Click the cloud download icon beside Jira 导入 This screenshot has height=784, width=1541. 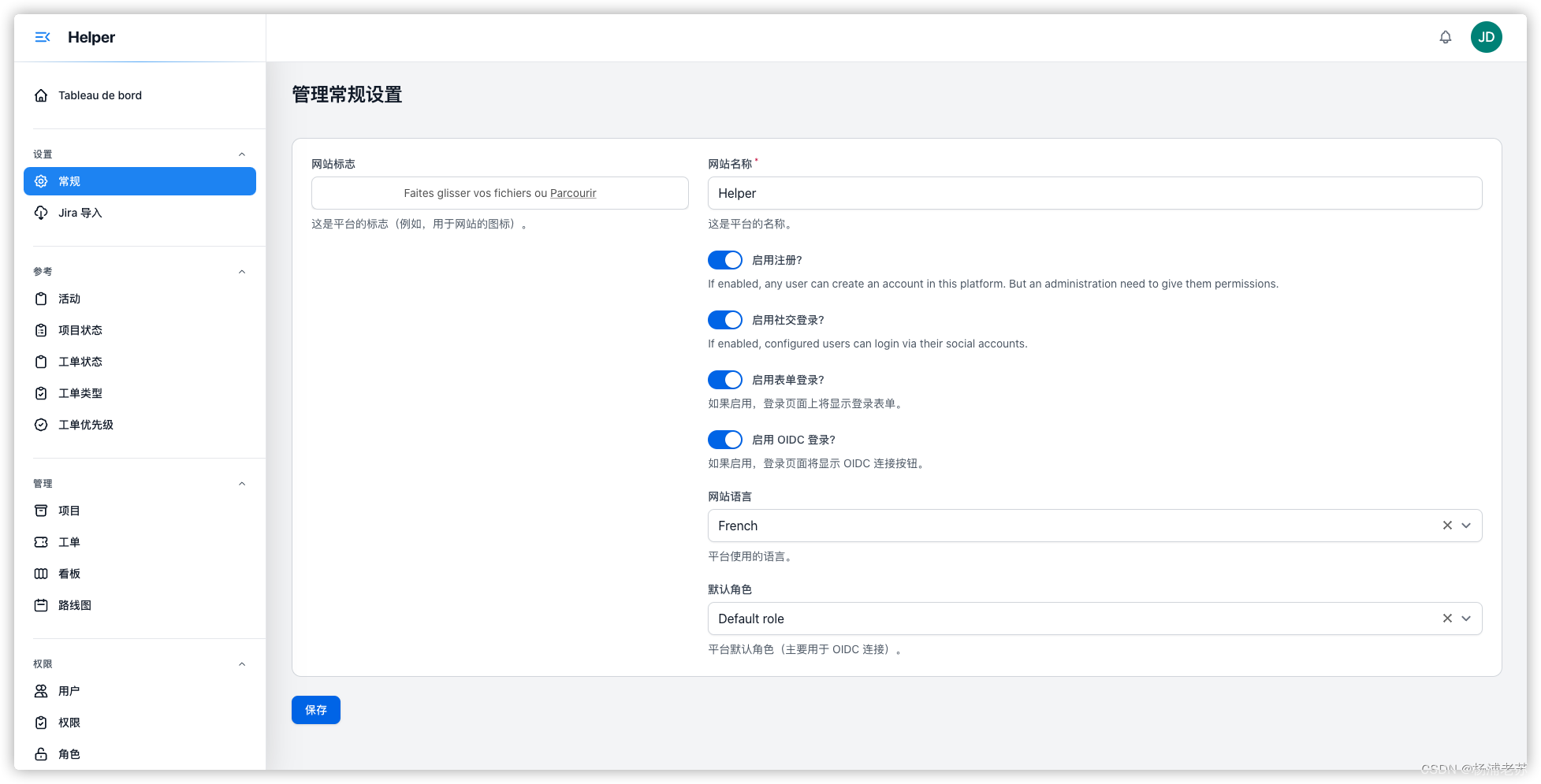(41, 213)
